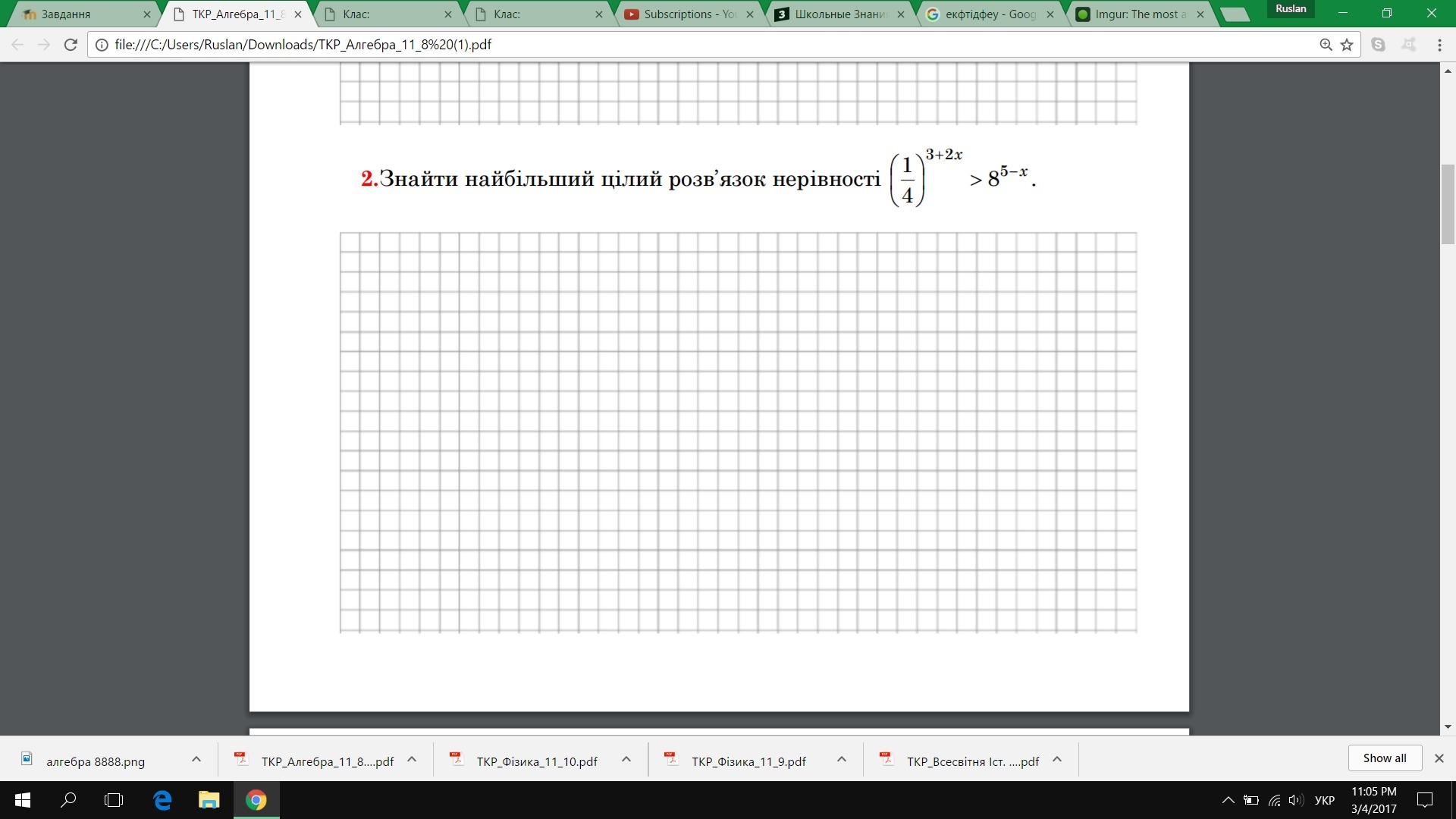The width and height of the screenshot is (1456, 819).
Task: Expand options for ТКР_Фізика_11_9.pdf download
Action: point(841,759)
